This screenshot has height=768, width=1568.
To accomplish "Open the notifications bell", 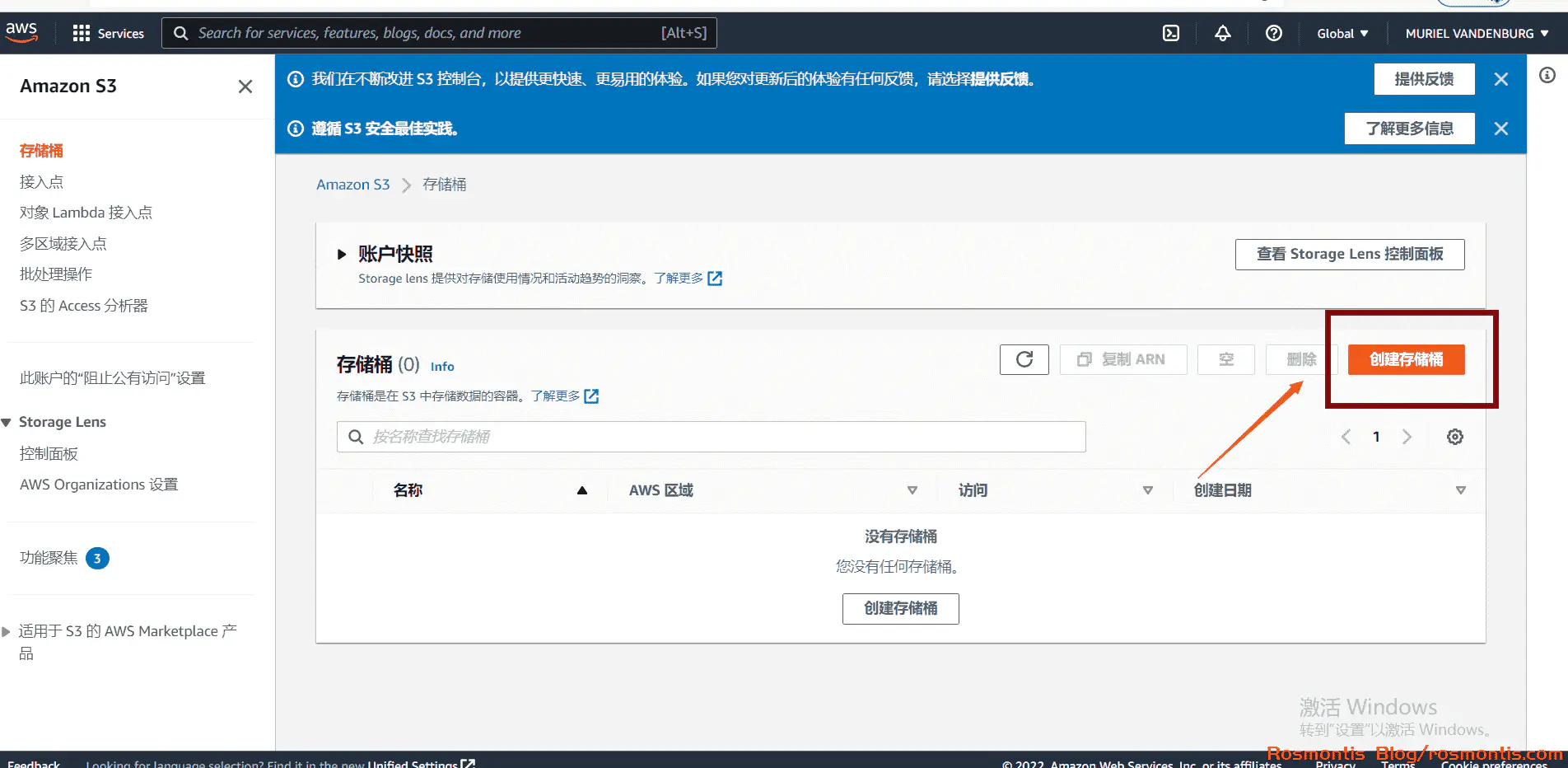I will tap(1223, 33).
